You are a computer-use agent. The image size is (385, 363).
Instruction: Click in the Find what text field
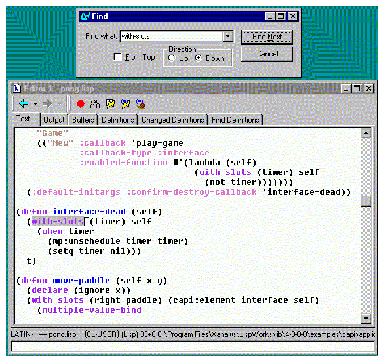click(x=171, y=36)
